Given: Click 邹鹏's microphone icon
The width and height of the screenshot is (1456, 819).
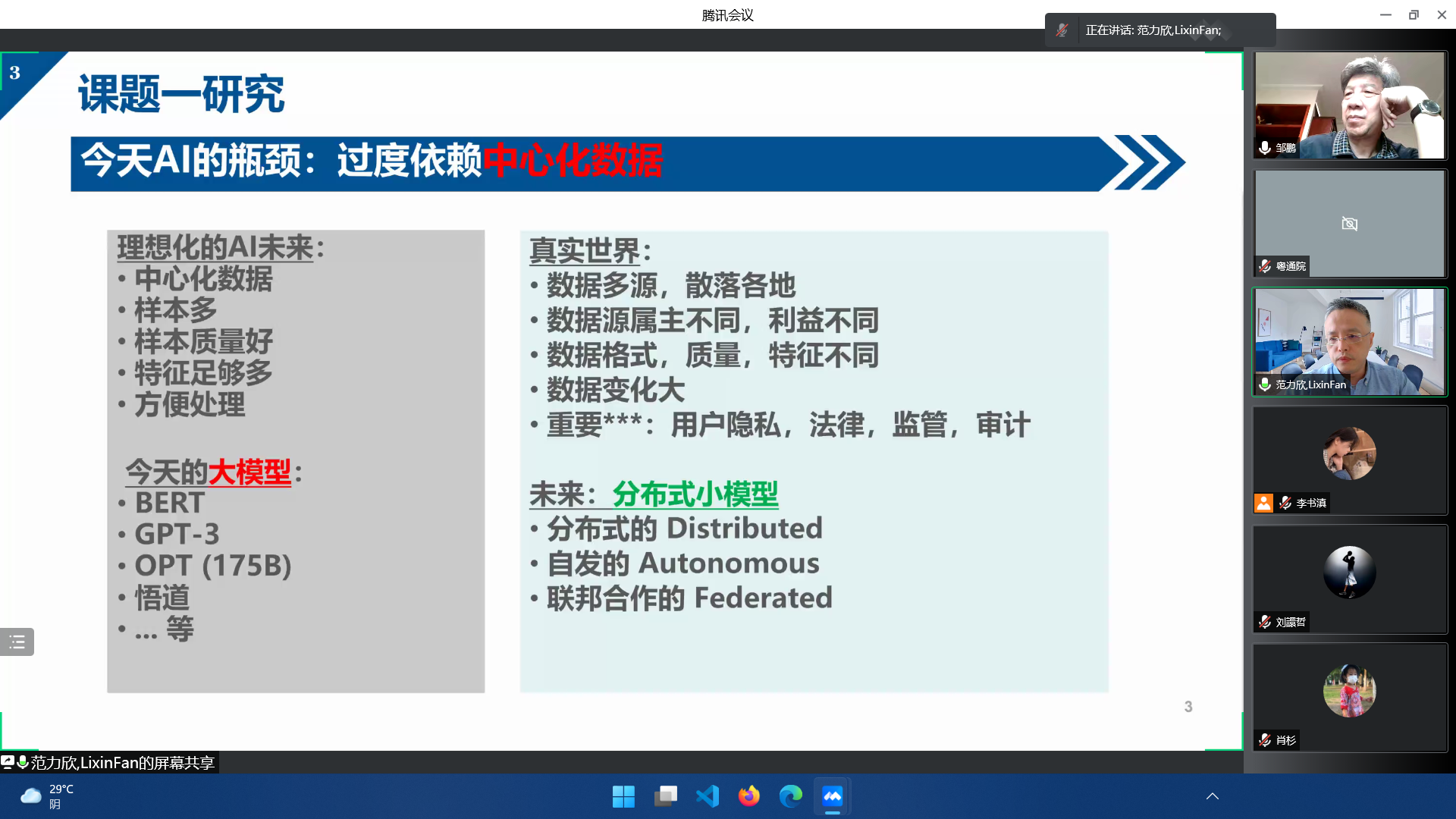Looking at the screenshot, I should (1264, 148).
